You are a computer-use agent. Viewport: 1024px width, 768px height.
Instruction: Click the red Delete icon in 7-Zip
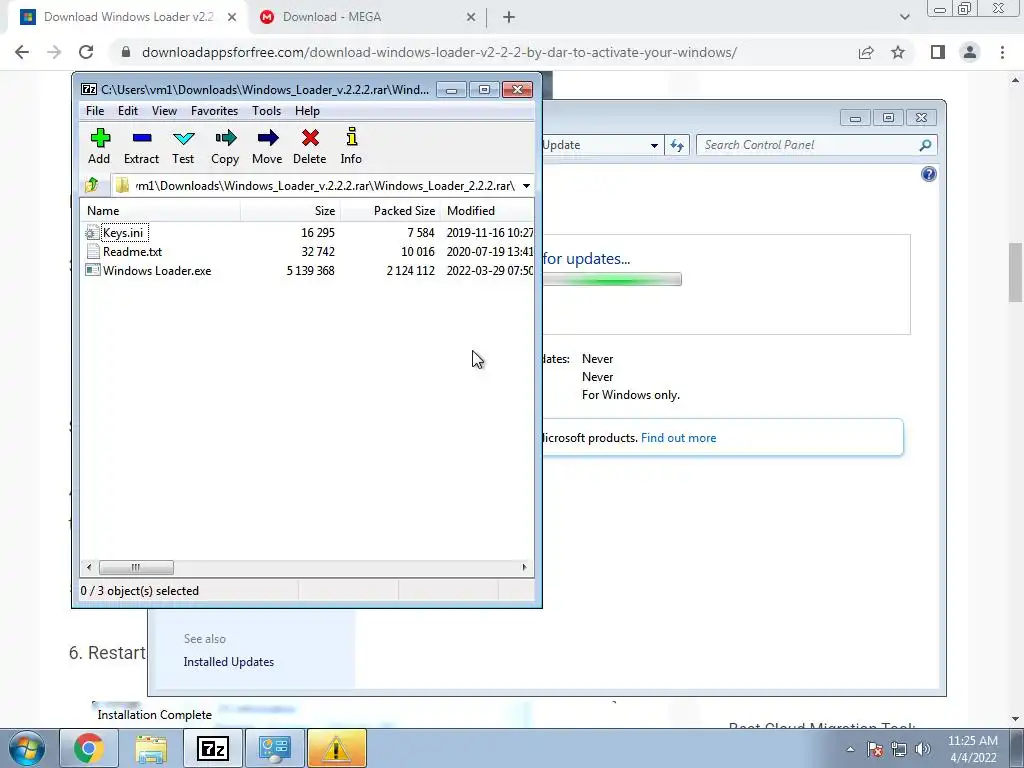pyautogui.click(x=310, y=138)
